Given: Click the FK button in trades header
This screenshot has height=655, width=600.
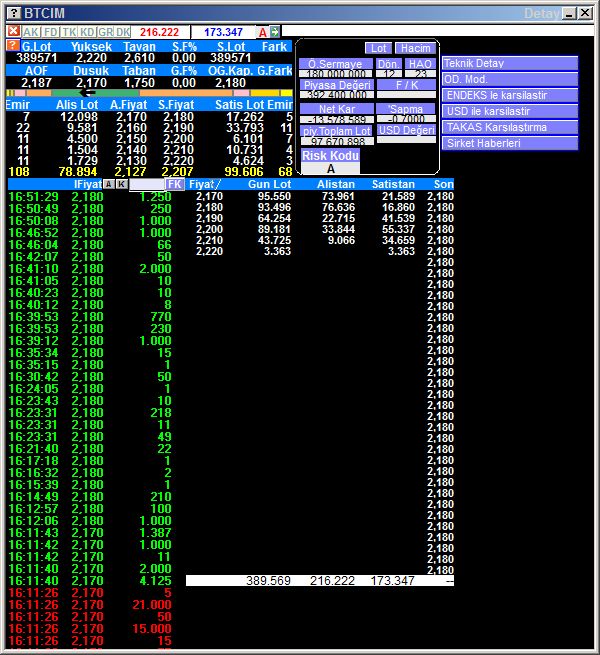Looking at the screenshot, I should [175, 184].
